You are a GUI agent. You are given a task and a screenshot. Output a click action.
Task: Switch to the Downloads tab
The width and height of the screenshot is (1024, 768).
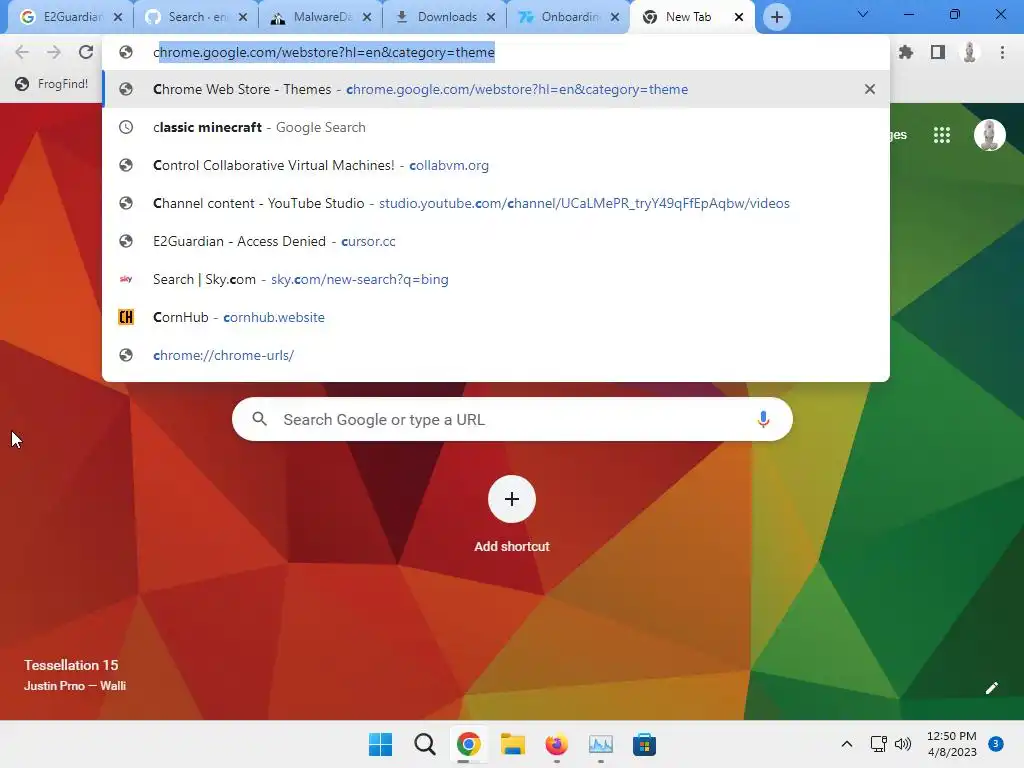(x=445, y=17)
